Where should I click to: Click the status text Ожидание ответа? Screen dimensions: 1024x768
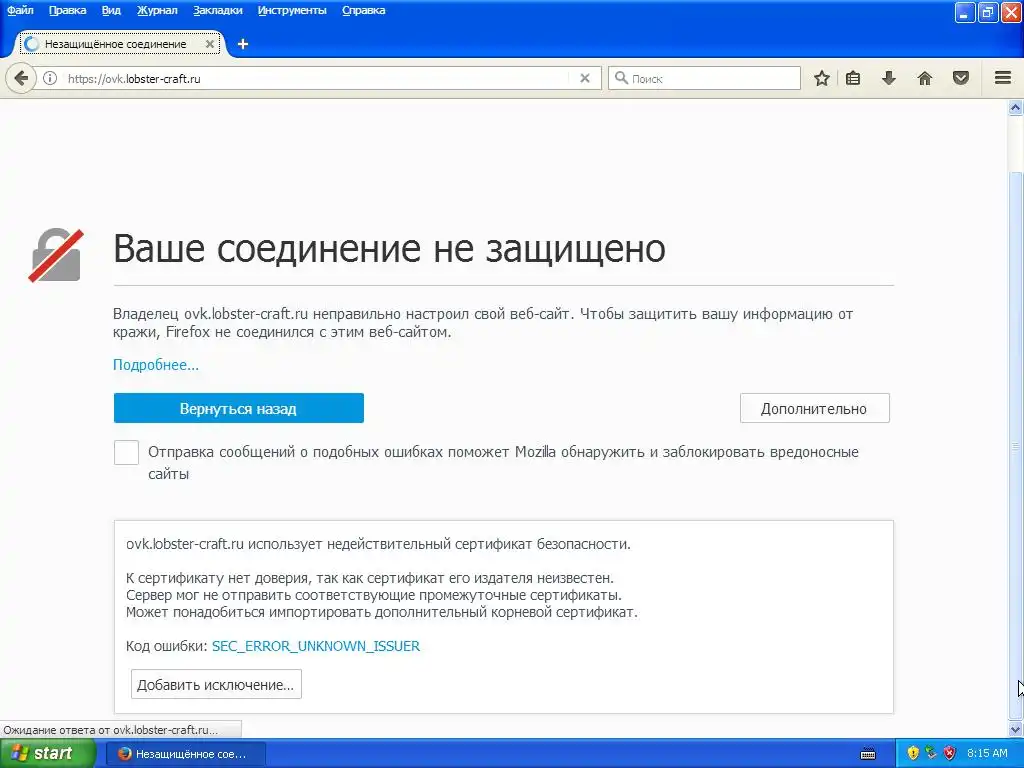(x=110, y=729)
